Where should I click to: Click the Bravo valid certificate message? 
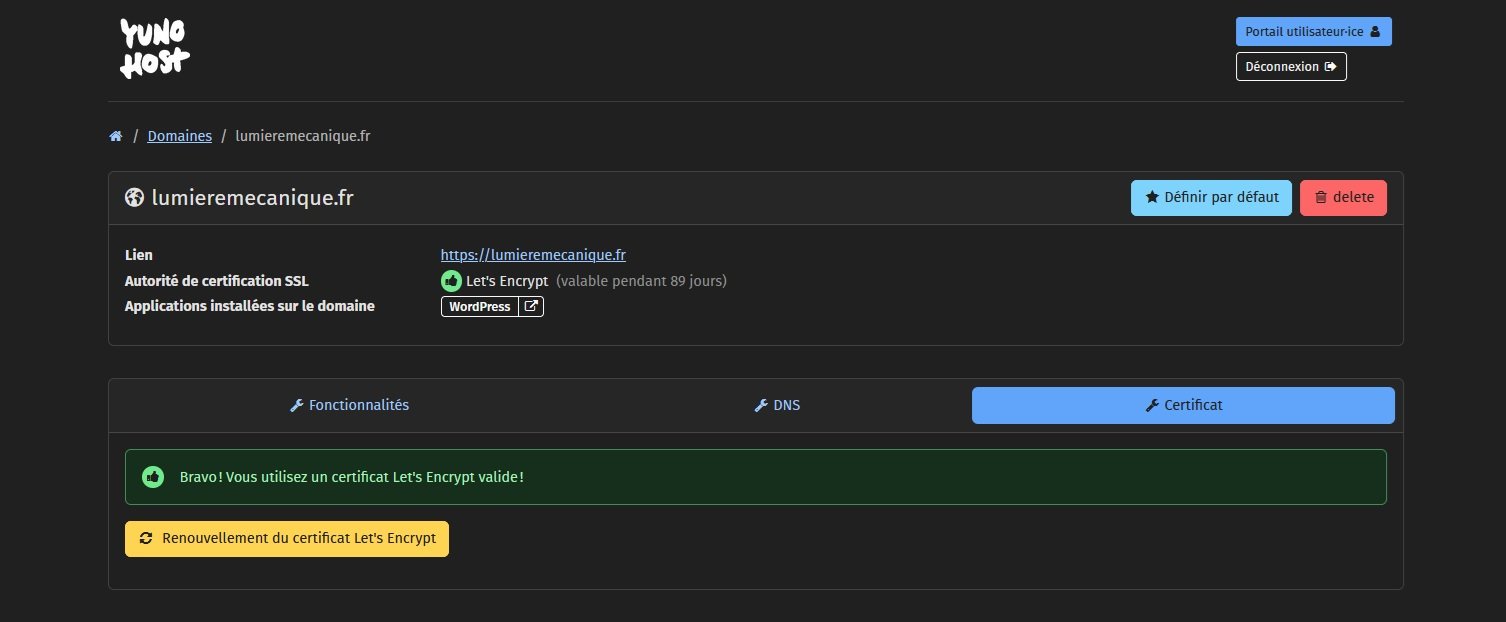[x=352, y=477]
